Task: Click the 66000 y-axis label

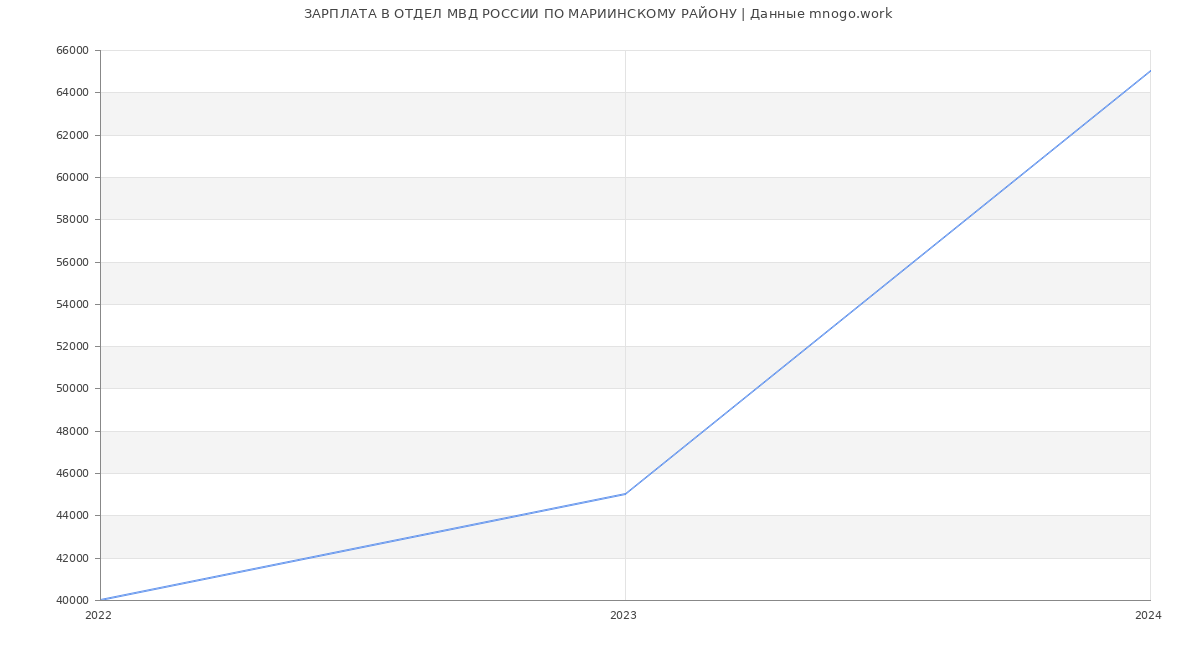Action: click(x=72, y=51)
